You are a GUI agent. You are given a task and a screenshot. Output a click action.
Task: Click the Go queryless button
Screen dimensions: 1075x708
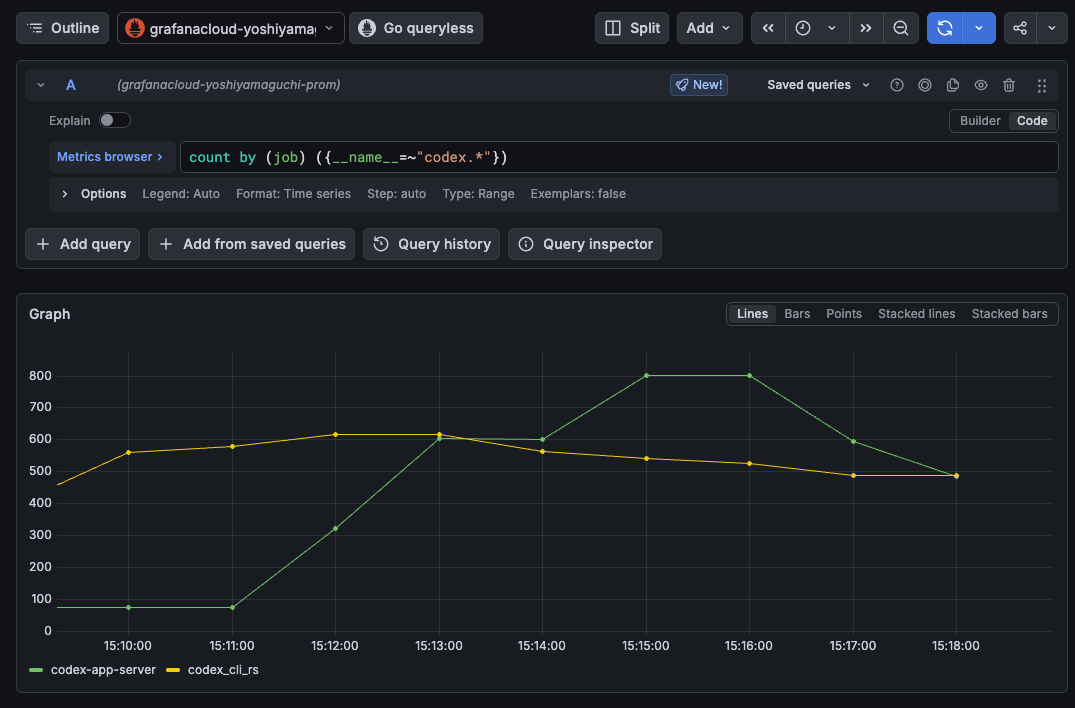415,28
